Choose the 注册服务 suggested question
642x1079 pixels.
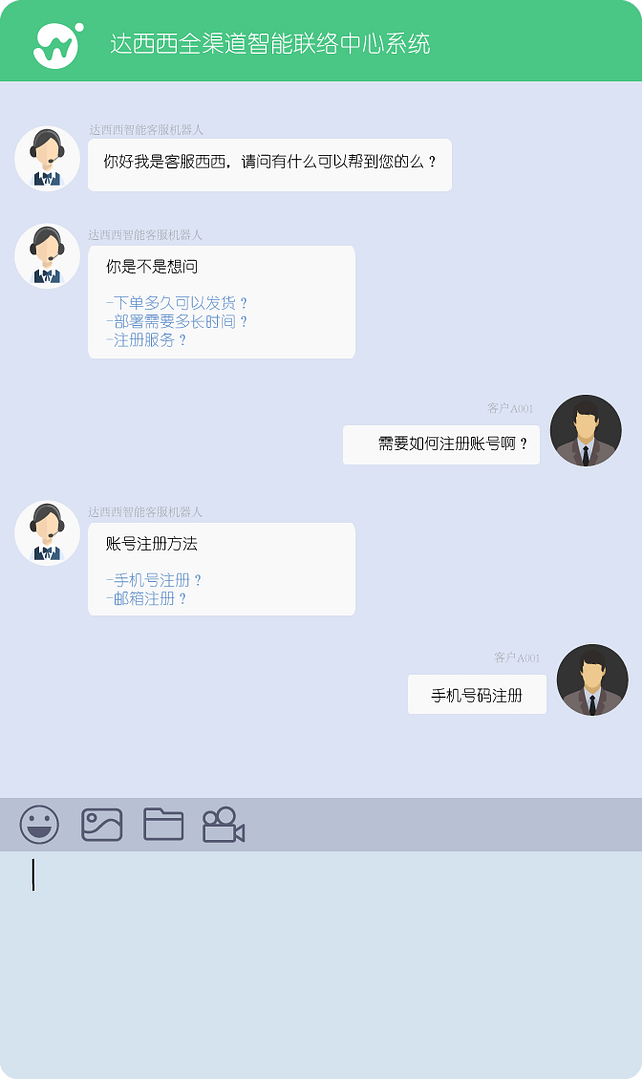coord(146,340)
